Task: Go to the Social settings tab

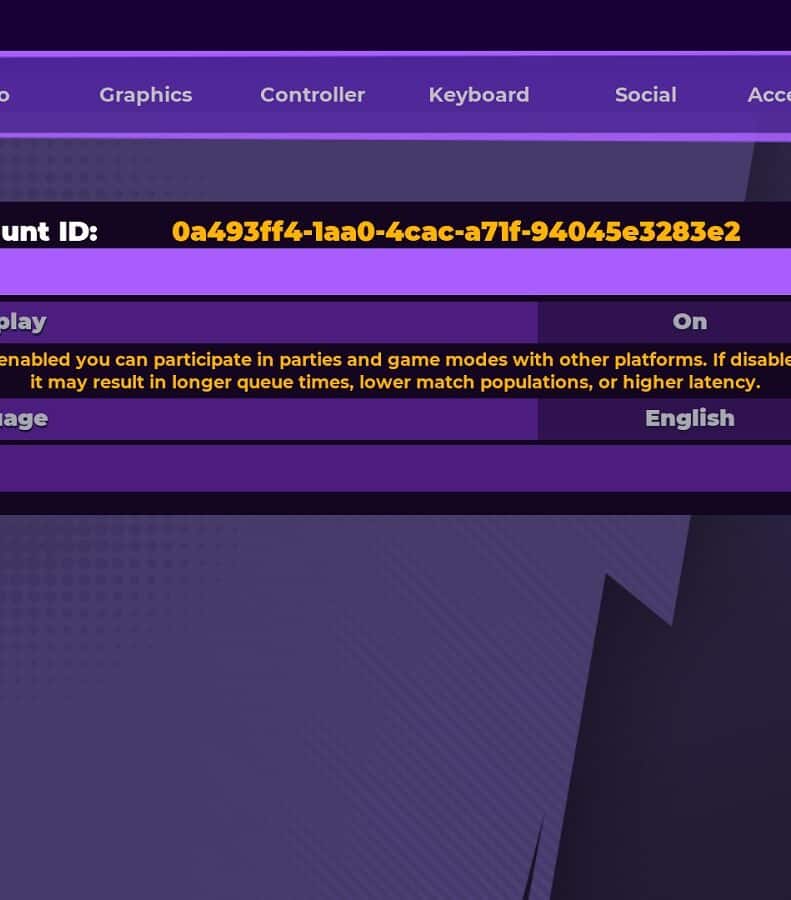Action: (645, 95)
